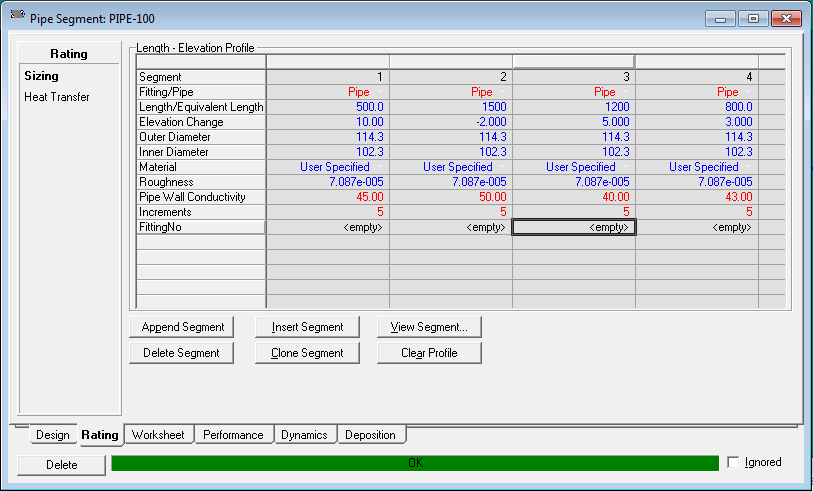Click the pipe segment window title icon
The image size is (813, 491).
click(x=18, y=15)
